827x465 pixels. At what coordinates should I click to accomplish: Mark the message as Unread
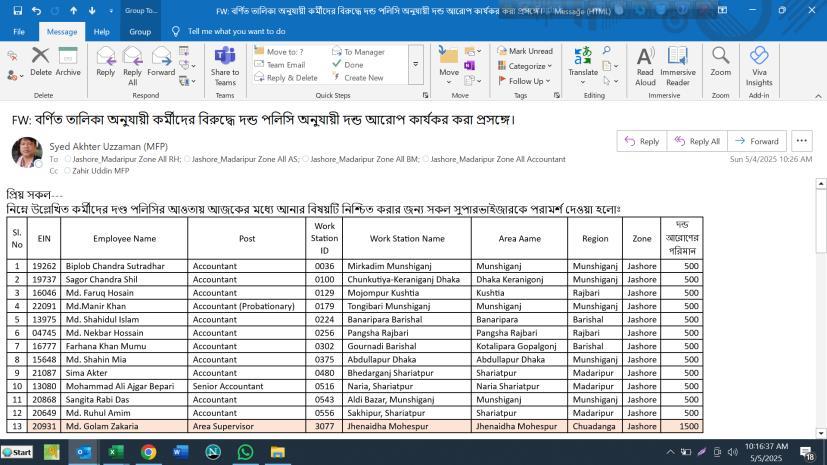(x=525, y=51)
